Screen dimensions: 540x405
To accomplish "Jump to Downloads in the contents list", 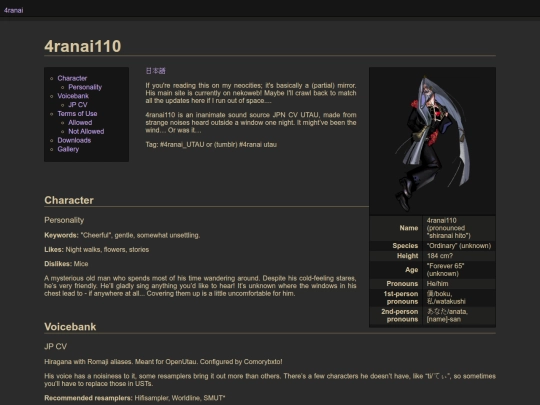I will tap(74, 141).
